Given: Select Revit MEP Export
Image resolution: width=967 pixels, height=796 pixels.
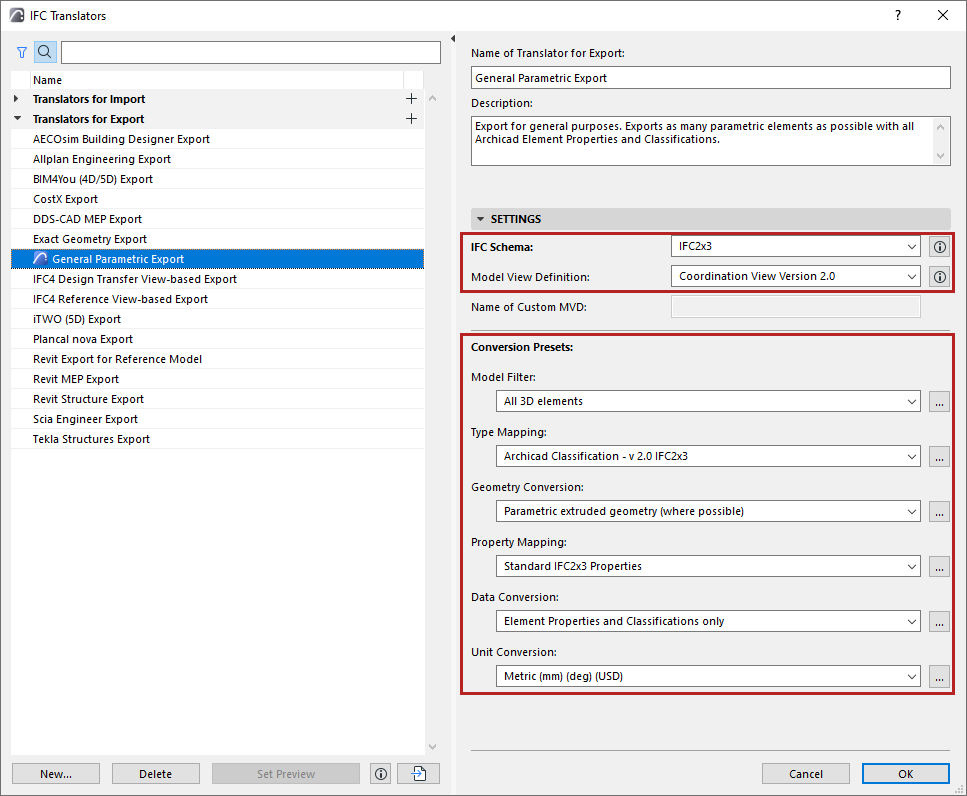Looking at the screenshot, I should 217,379.
